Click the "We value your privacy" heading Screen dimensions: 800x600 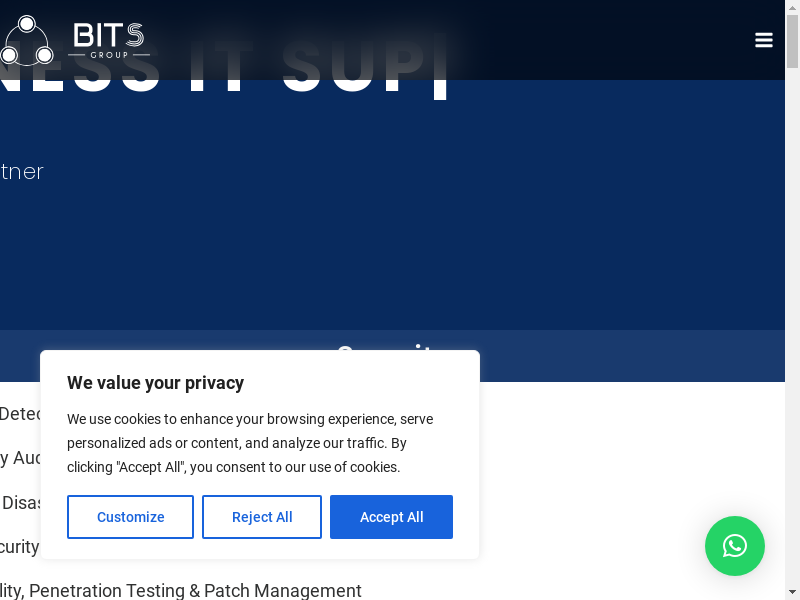[155, 383]
